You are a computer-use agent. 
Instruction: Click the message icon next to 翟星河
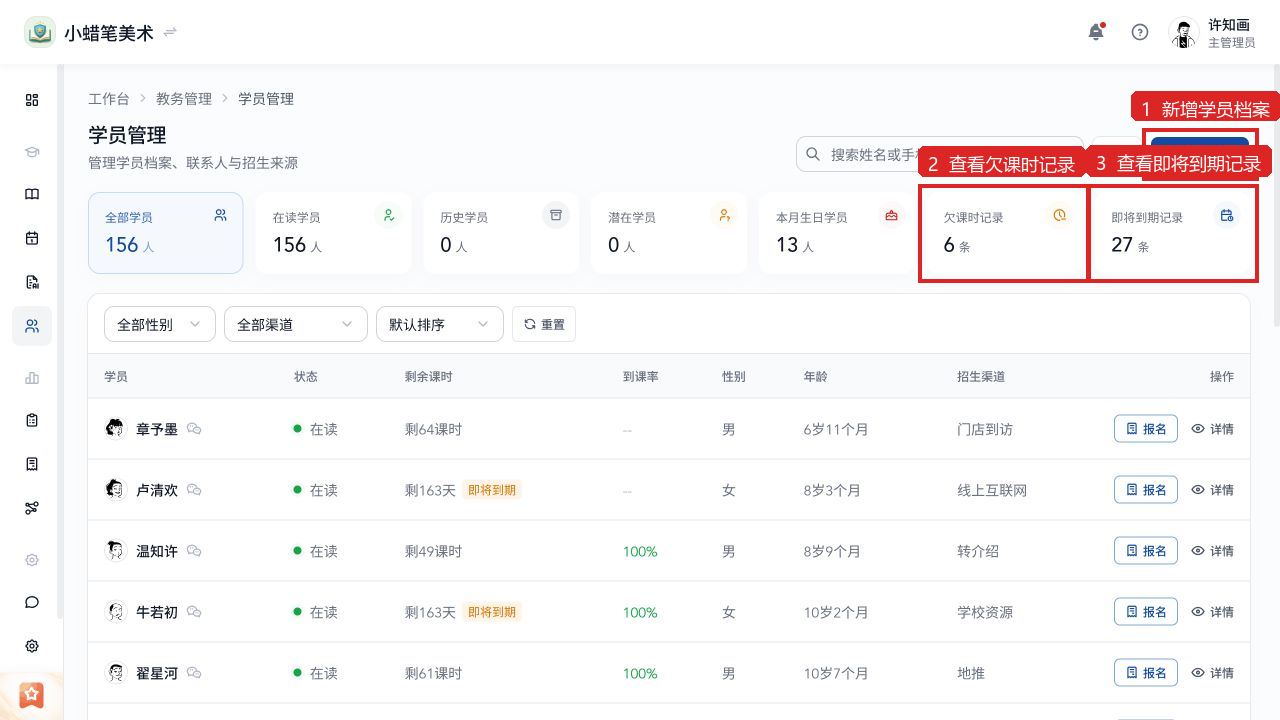pos(195,673)
